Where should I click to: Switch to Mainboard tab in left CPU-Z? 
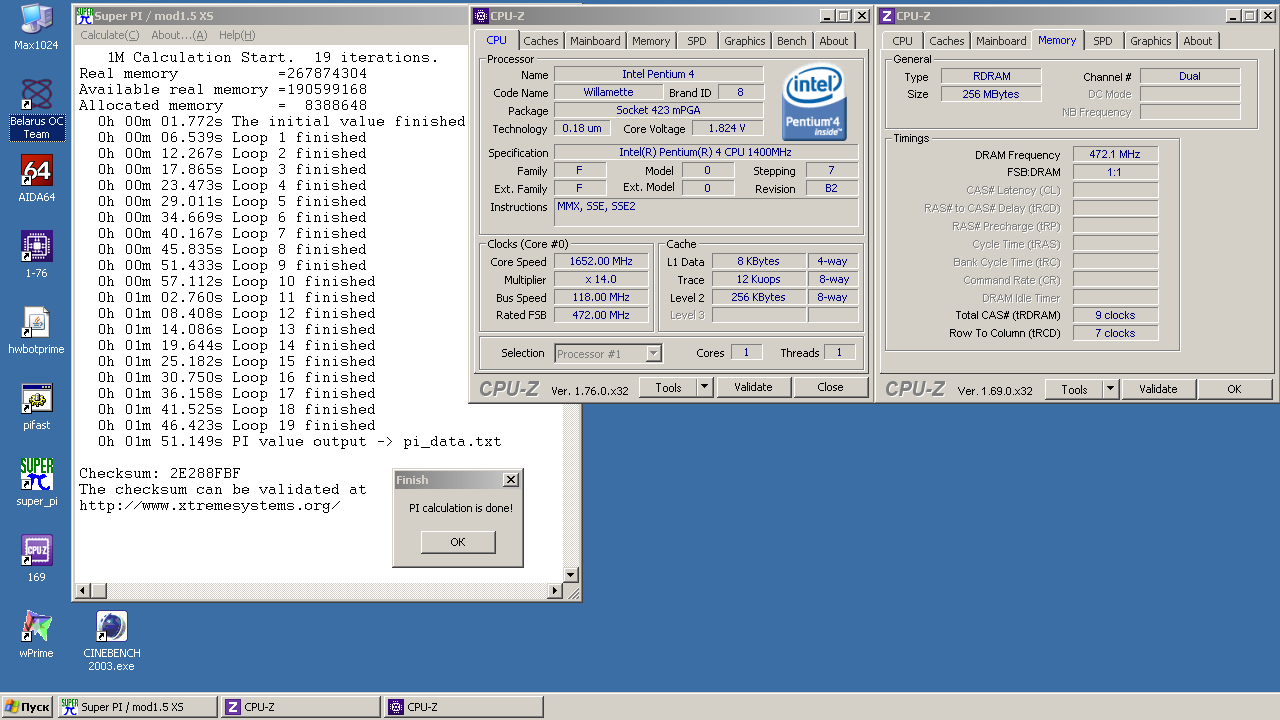tap(595, 41)
